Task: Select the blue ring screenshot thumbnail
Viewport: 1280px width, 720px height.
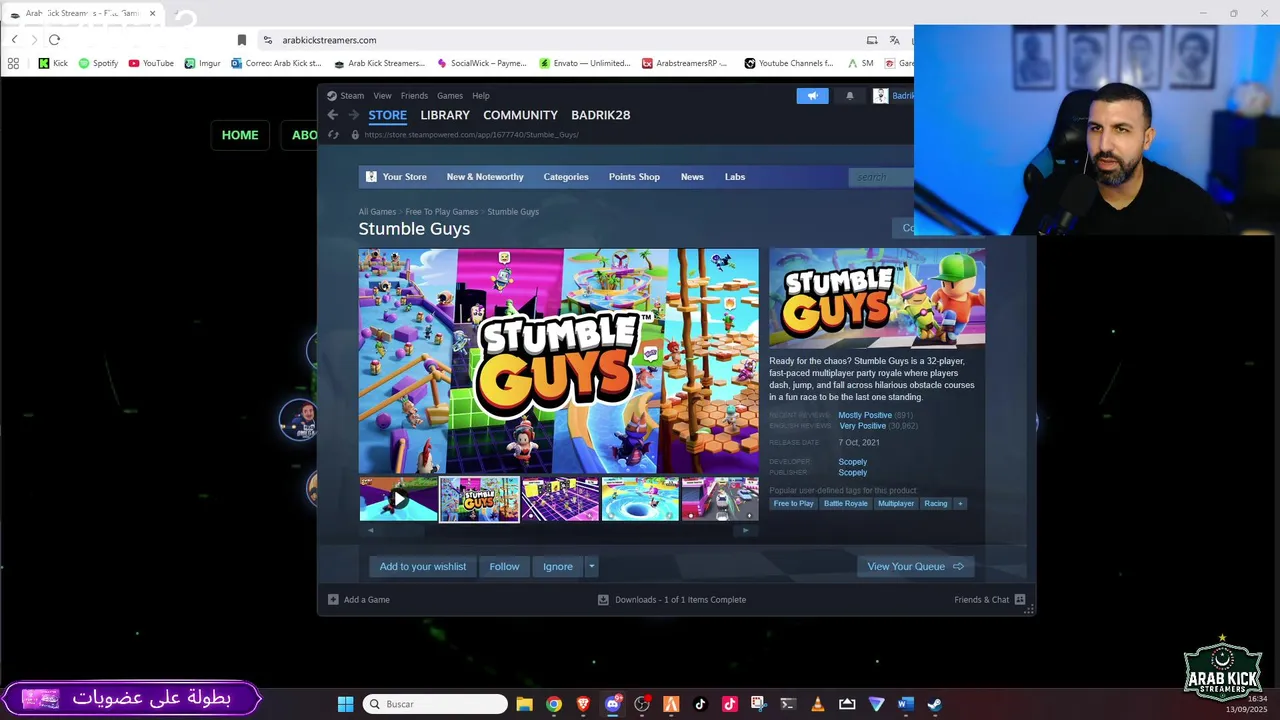Action: [x=640, y=499]
